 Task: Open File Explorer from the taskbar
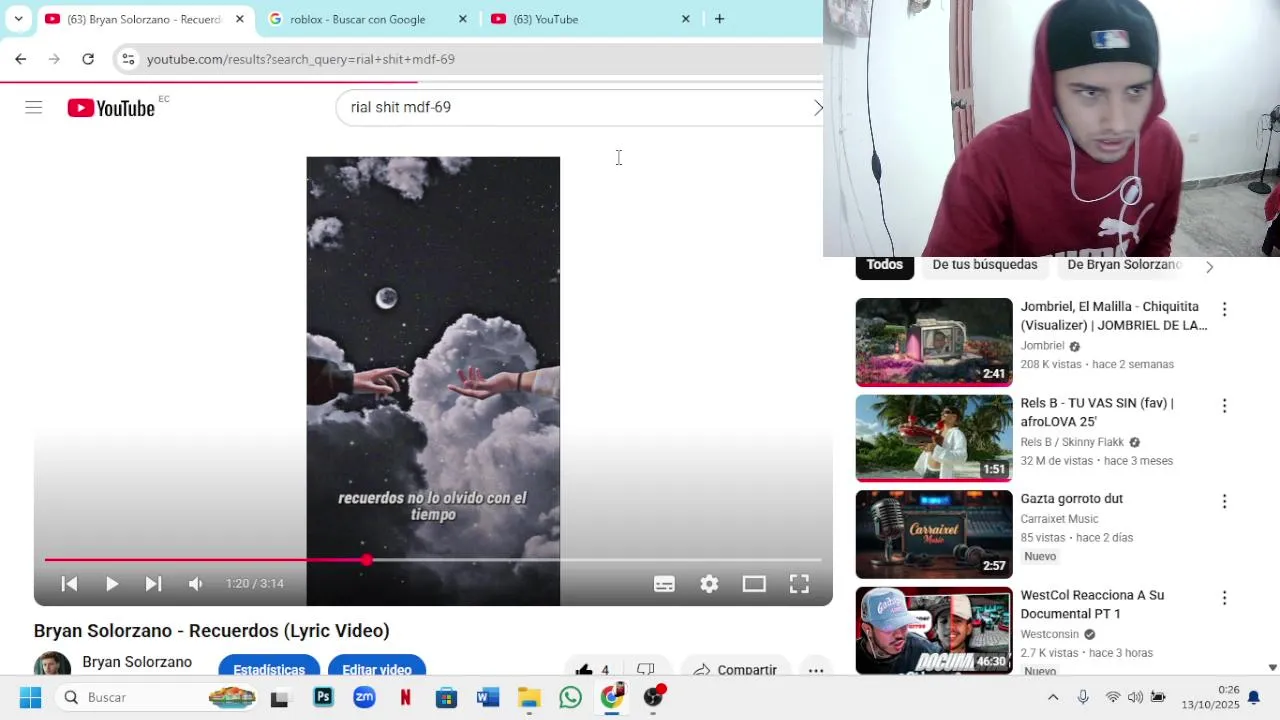pyautogui.click(x=529, y=697)
